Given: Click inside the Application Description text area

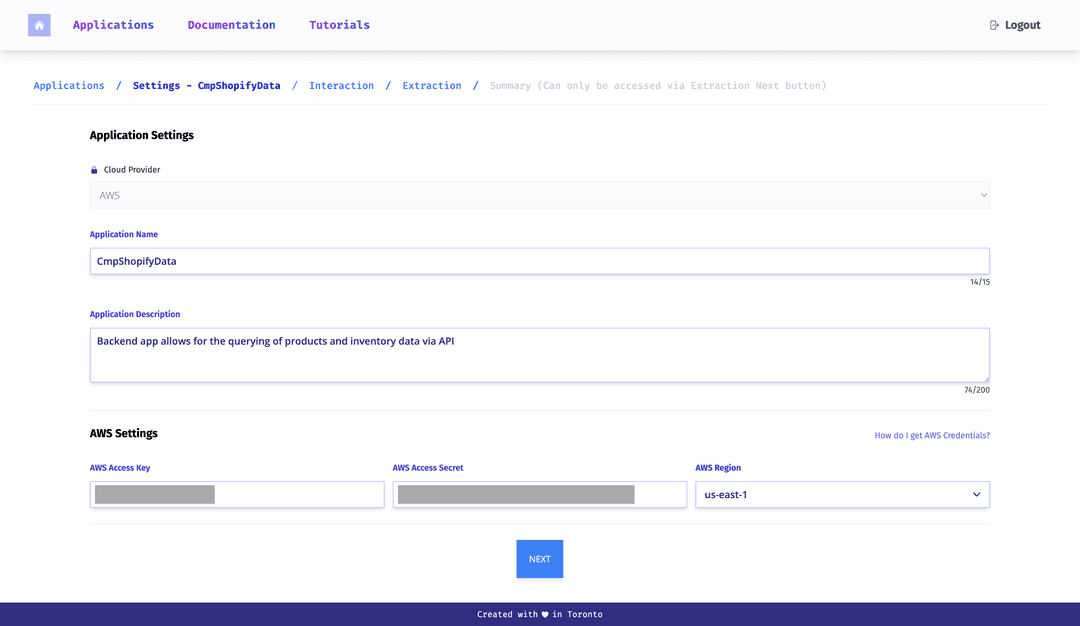Looking at the screenshot, I should pos(539,355).
